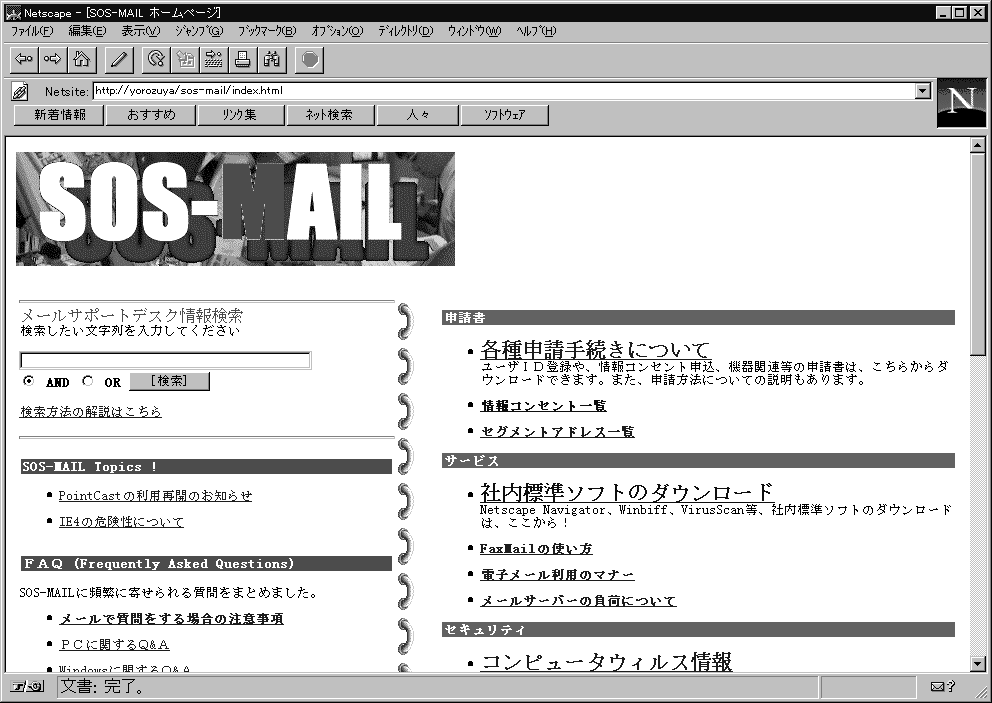Open the PointCastの利用再開のお知らせ link

pyautogui.click(x=155, y=496)
